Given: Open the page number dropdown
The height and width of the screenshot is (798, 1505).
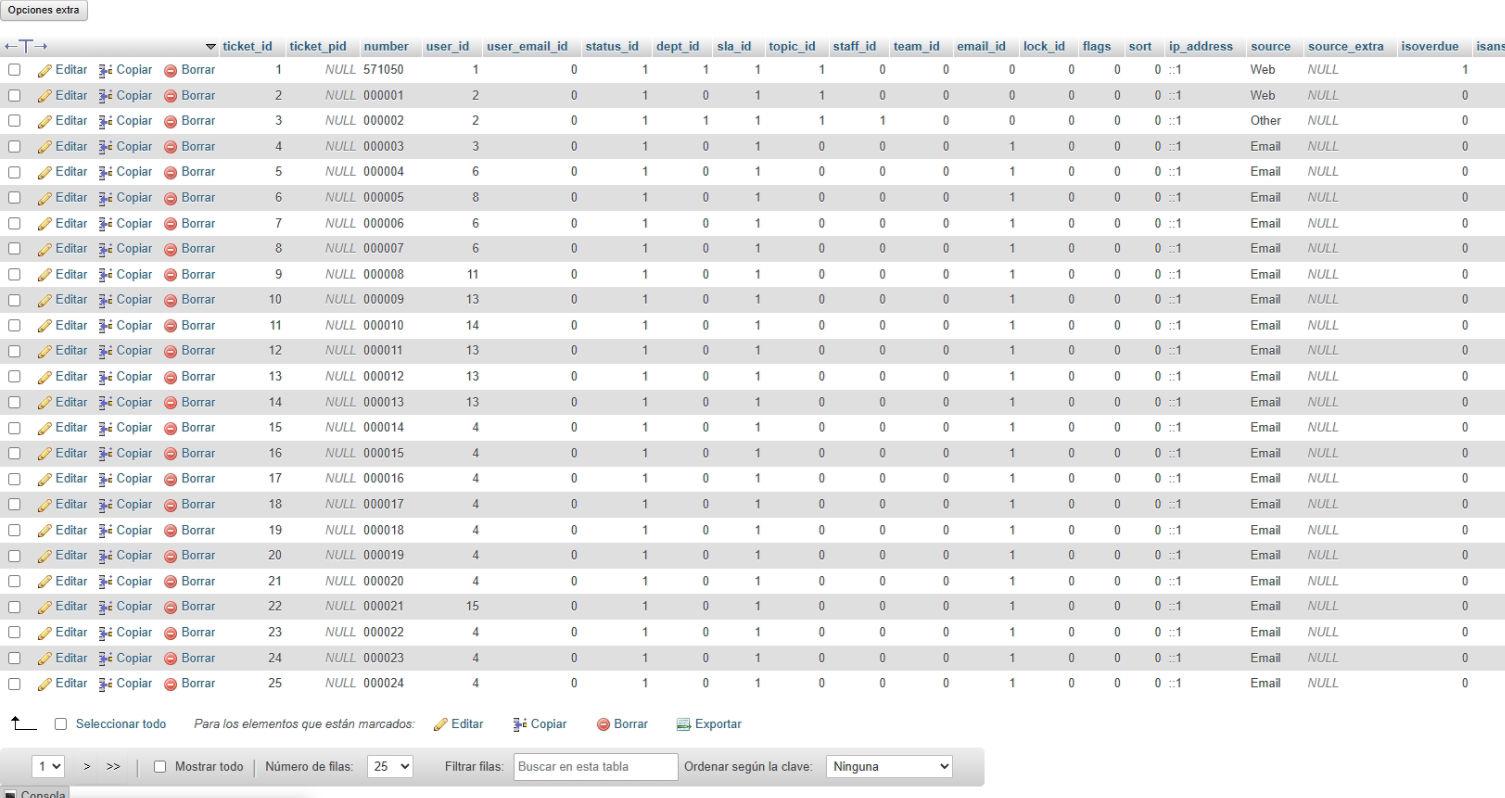Looking at the screenshot, I should (48, 767).
